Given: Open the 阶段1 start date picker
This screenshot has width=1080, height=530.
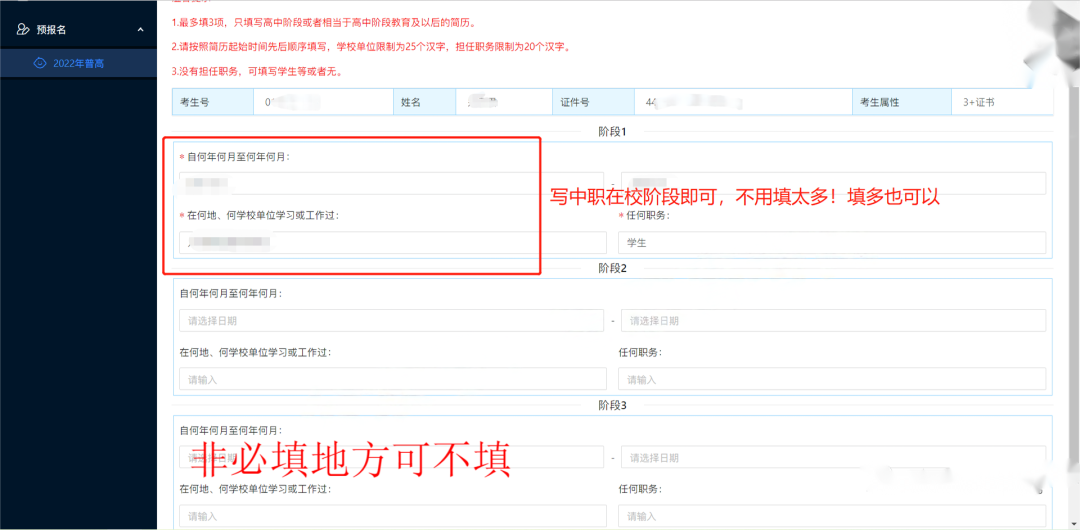Looking at the screenshot, I should pyautogui.click(x=391, y=183).
